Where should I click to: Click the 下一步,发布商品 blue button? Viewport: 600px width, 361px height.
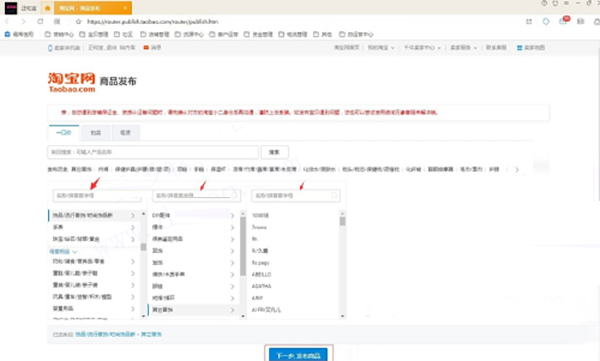point(298,355)
